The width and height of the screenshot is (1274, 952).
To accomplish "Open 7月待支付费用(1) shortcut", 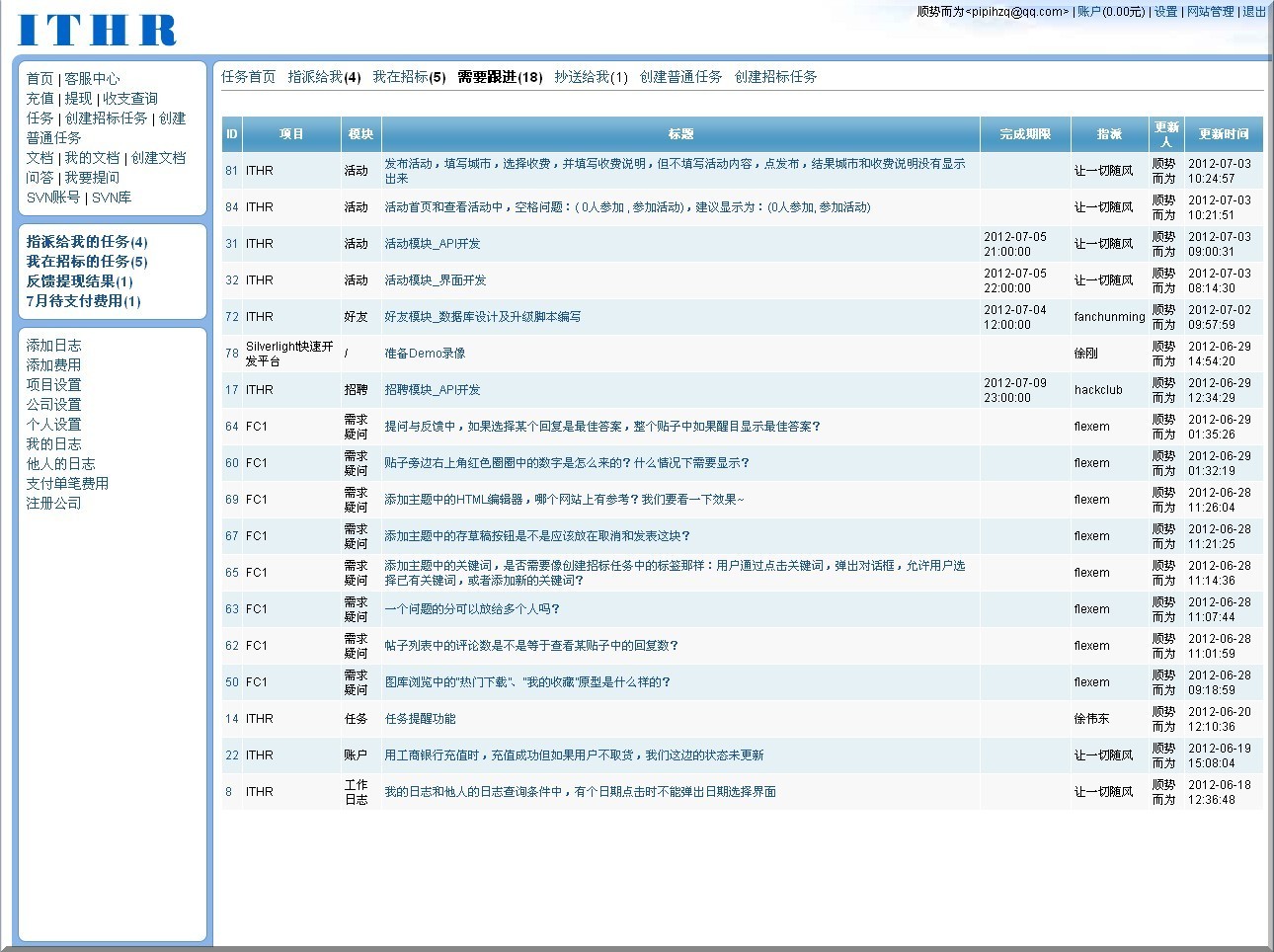I will tap(83, 301).
